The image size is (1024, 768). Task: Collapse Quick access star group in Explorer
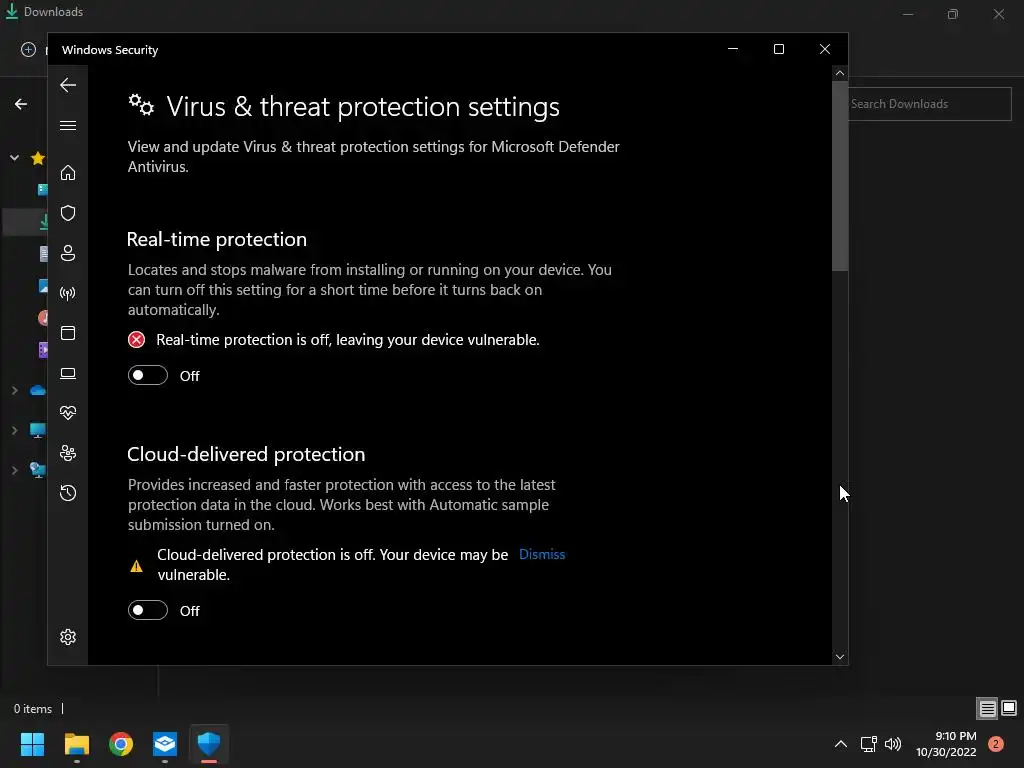click(14, 157)
